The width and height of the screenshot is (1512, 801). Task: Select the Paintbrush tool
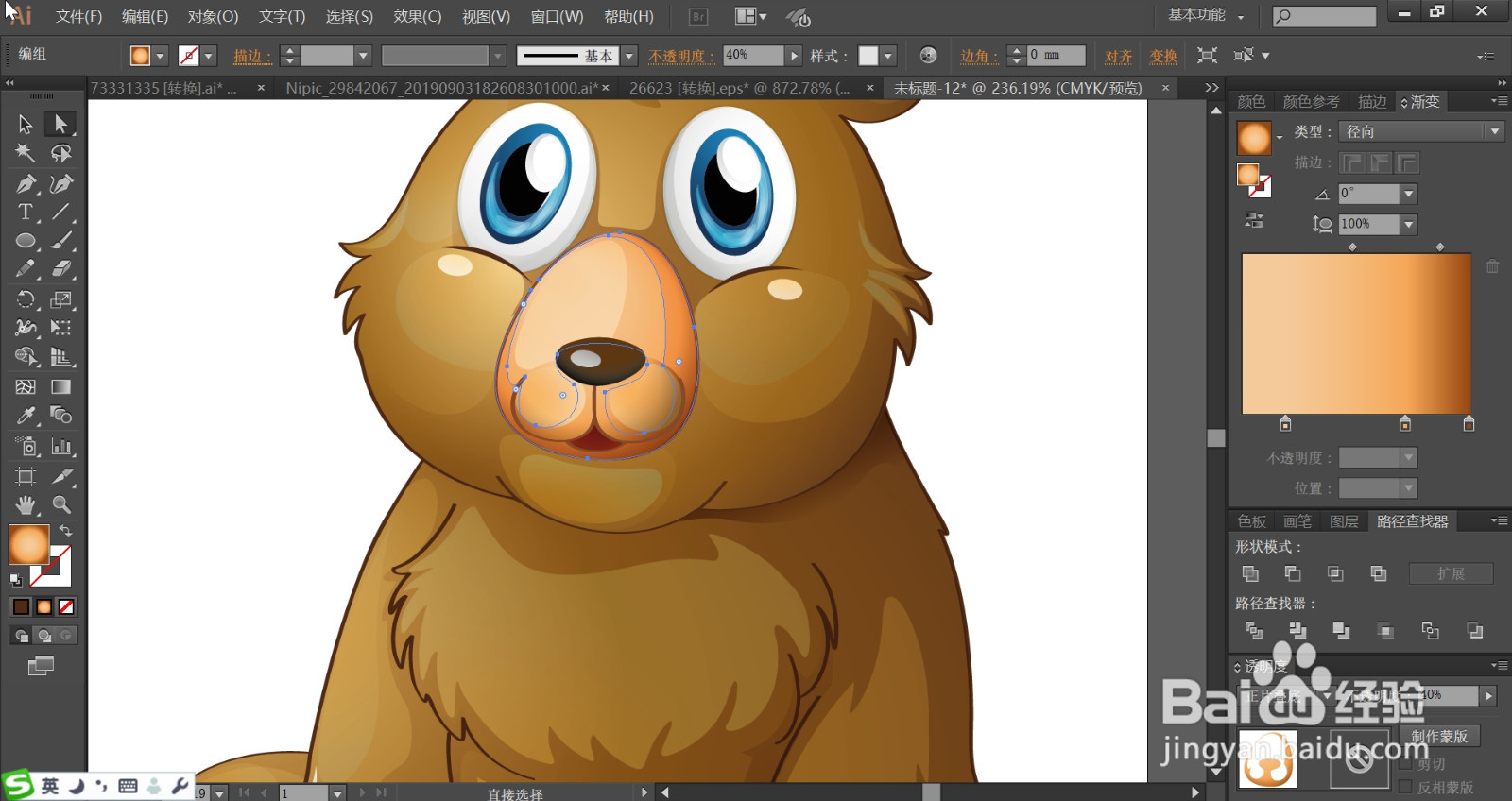pyautogui.click(x=60, y=241)
